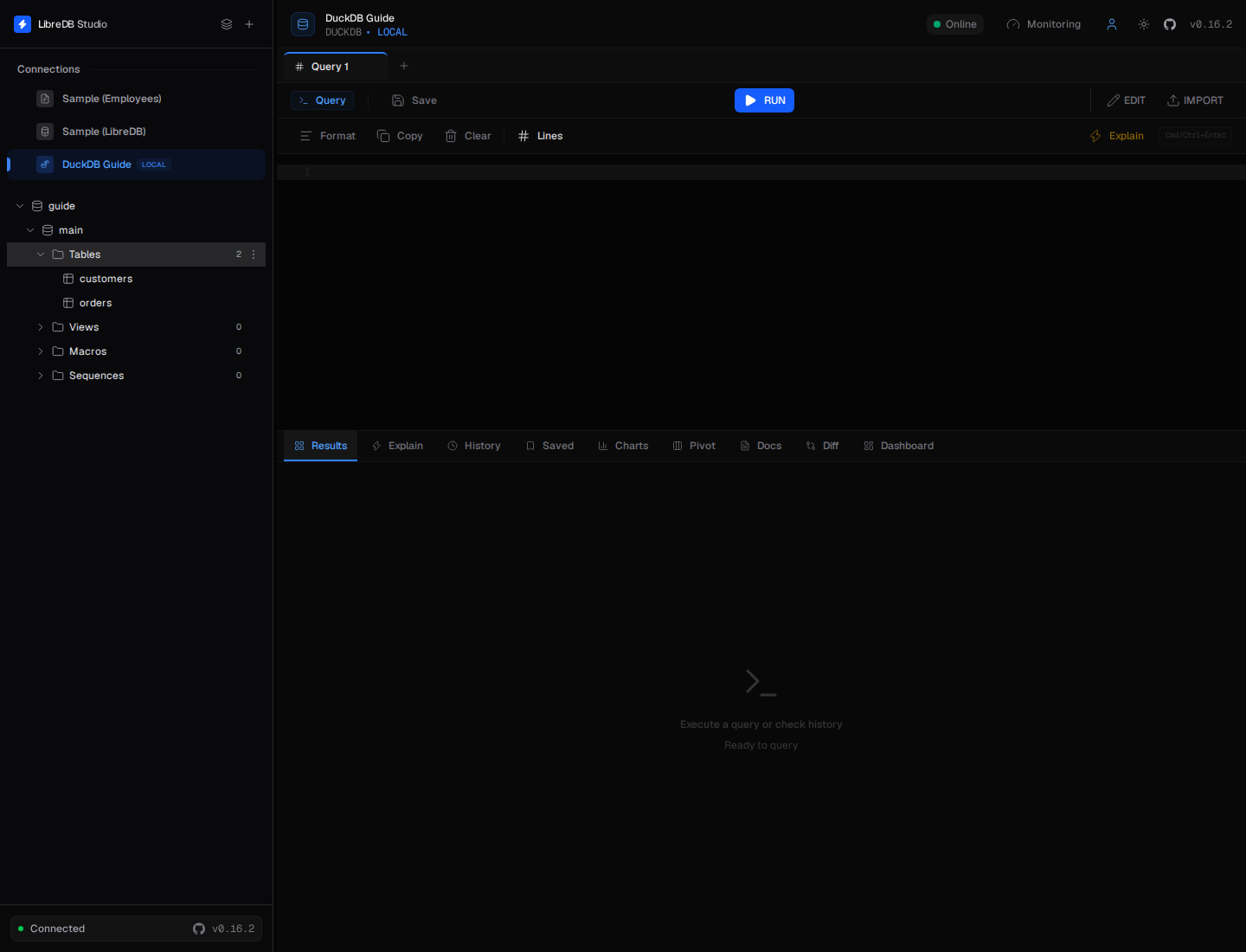Toggle Lines numbering in editor

[540, 136]
